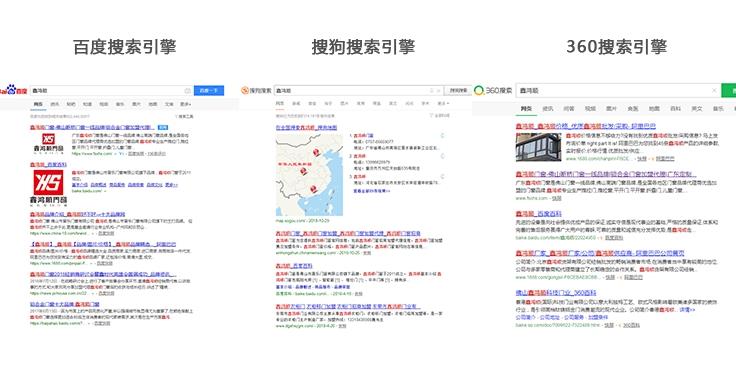Select 360 百科 tab

(x=675, y=108)
